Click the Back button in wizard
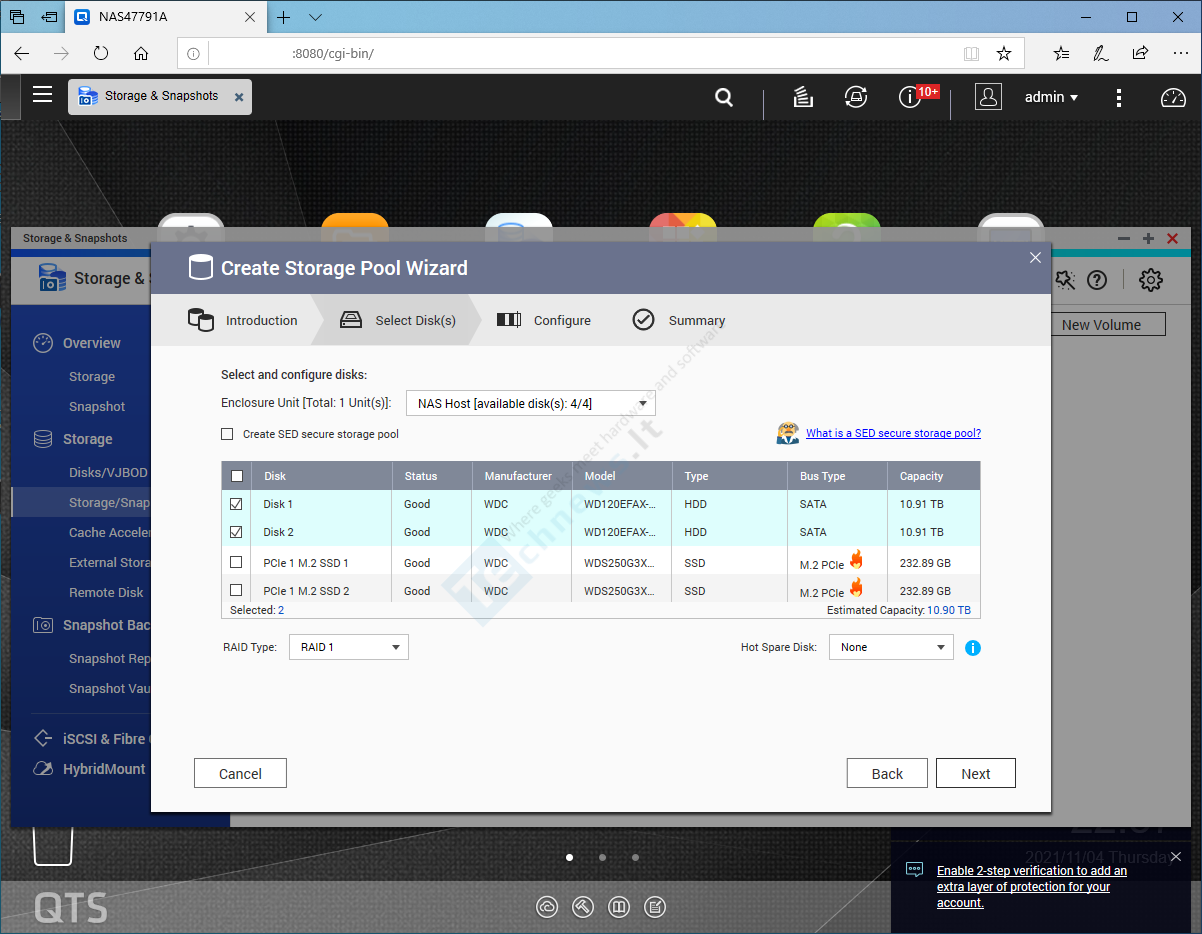The height and width of the screenshot is (934, 1202). click(887, 774)
